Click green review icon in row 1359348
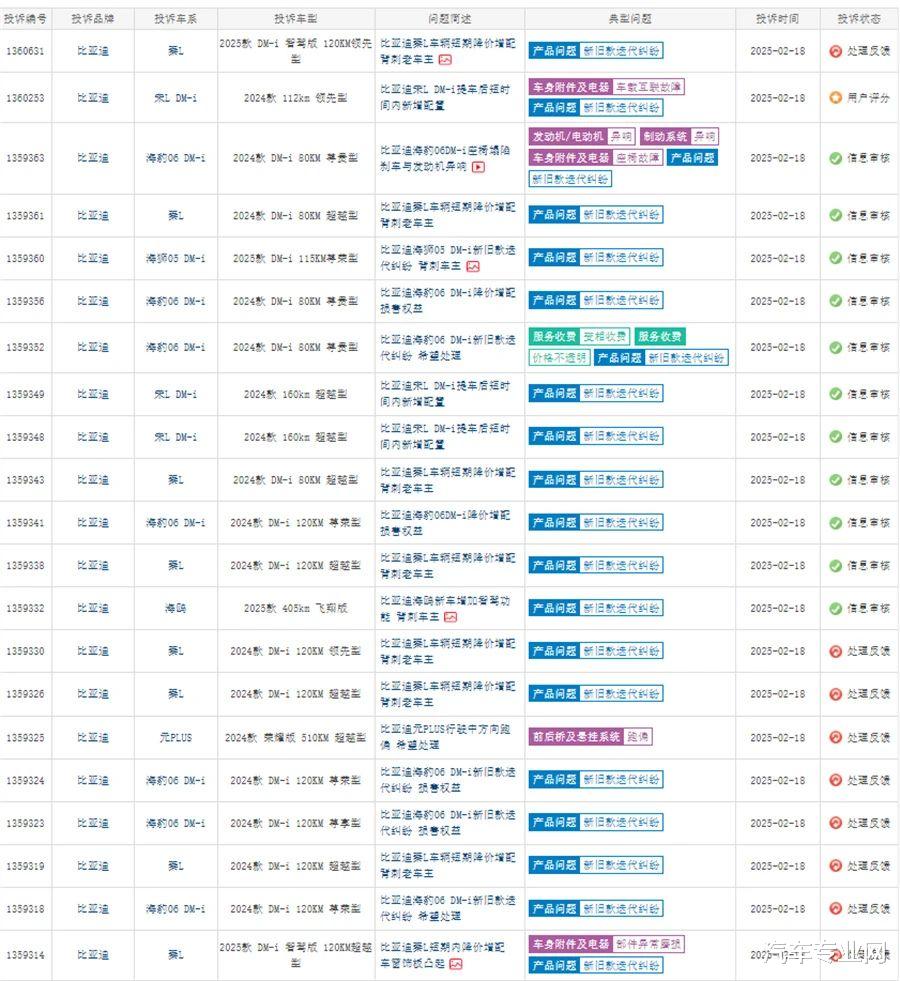This screenshot has height=981, width=900. click(835, 437)
